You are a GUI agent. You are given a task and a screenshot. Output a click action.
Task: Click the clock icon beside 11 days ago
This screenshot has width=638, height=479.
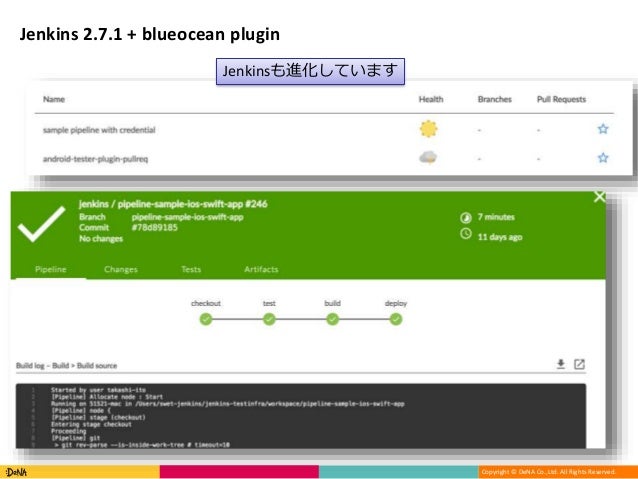click(x=466, y=234)
